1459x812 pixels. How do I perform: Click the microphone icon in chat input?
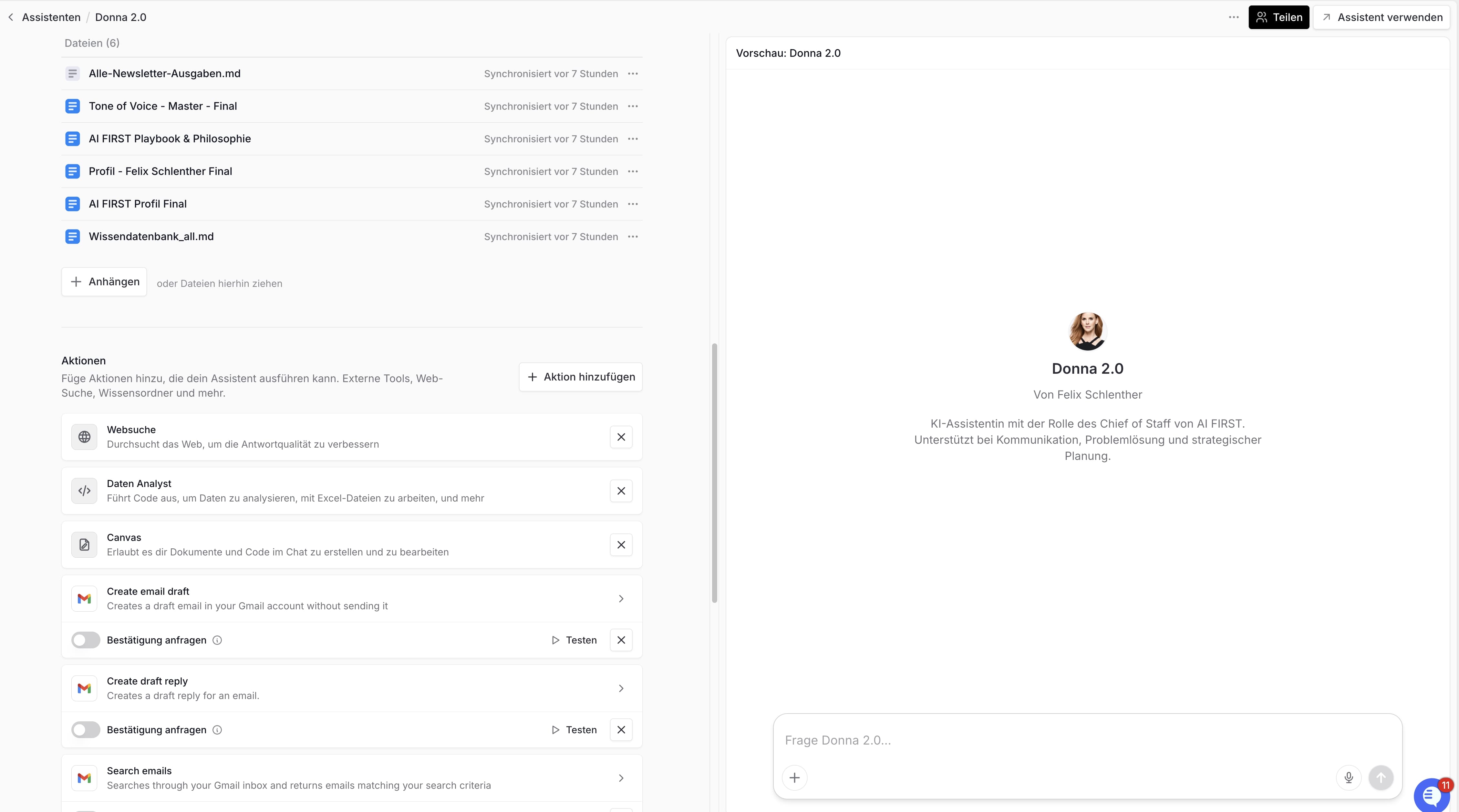1349,777
